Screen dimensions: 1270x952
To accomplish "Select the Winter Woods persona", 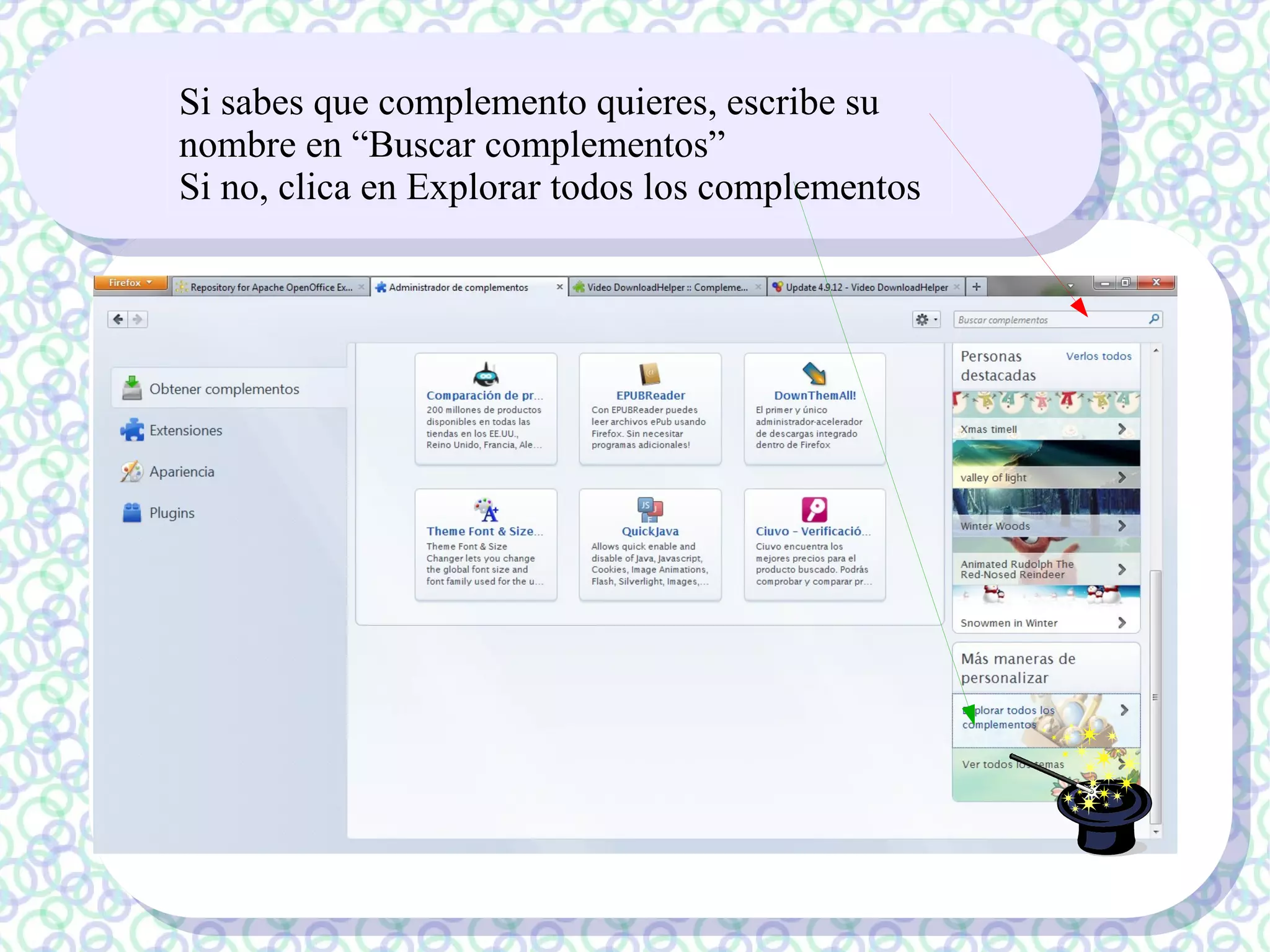I will (1046, 512).
